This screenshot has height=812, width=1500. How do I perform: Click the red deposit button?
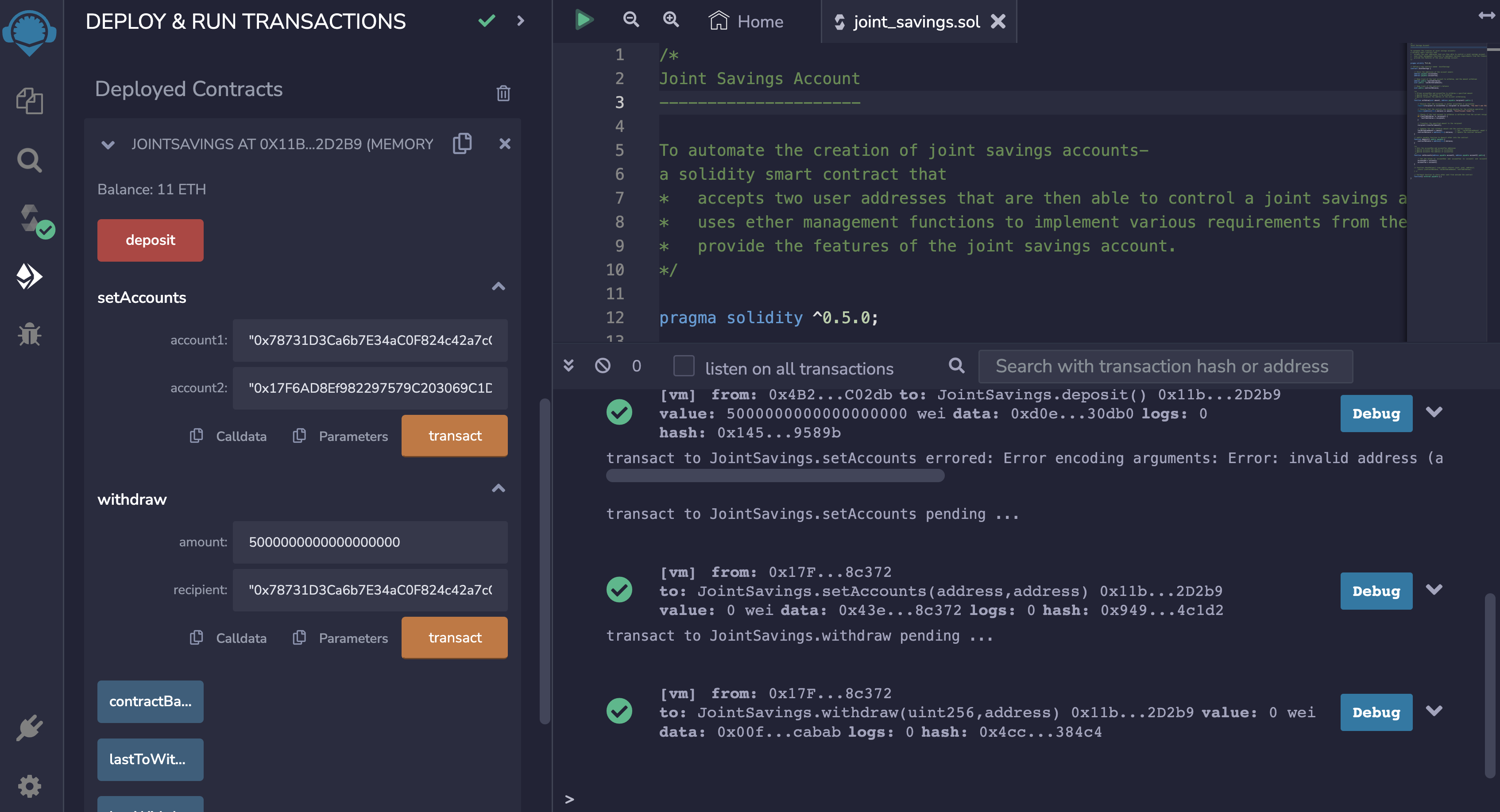point(150,240)
